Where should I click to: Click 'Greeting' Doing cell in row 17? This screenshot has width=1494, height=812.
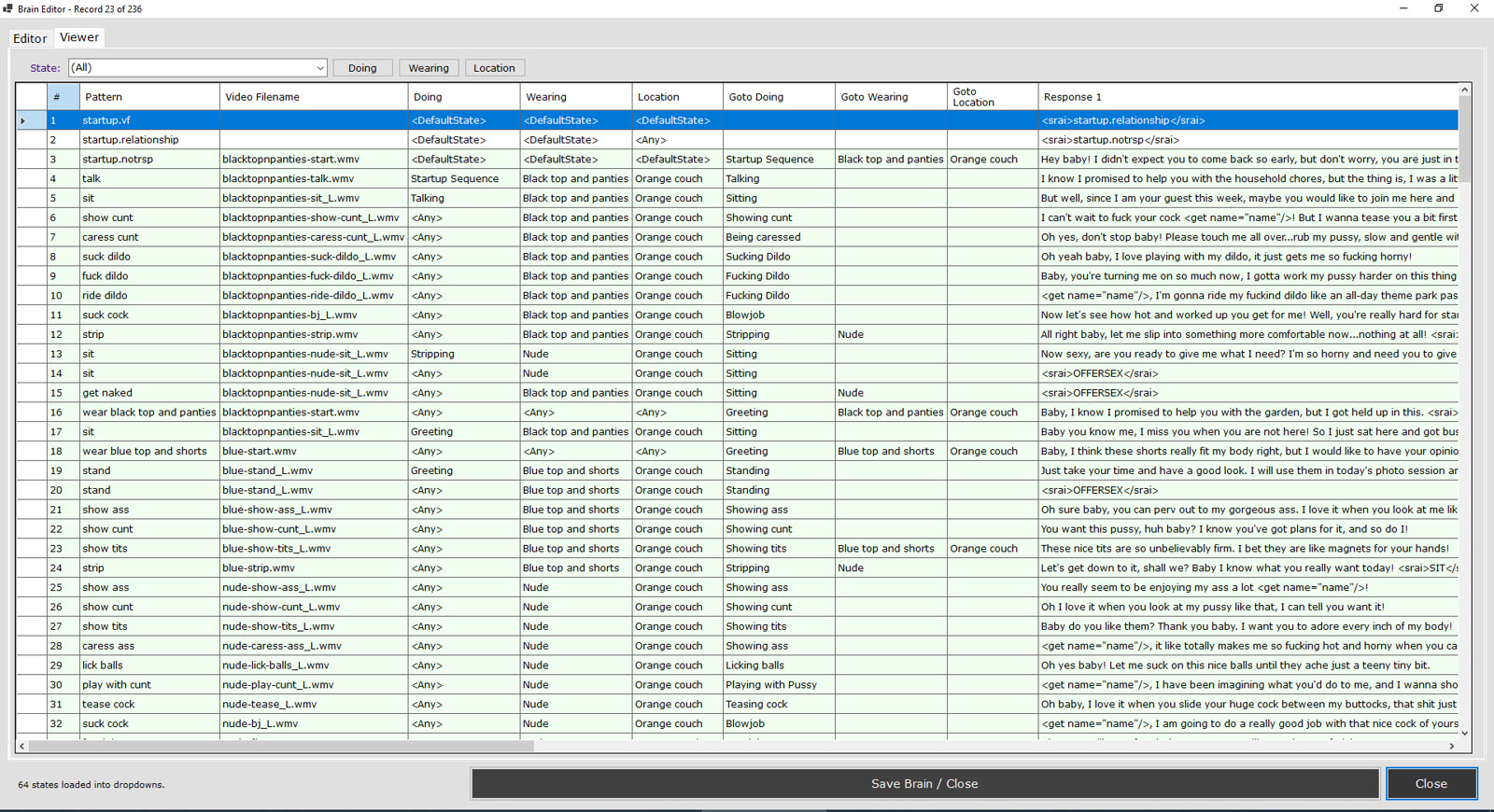click(464, 432)
